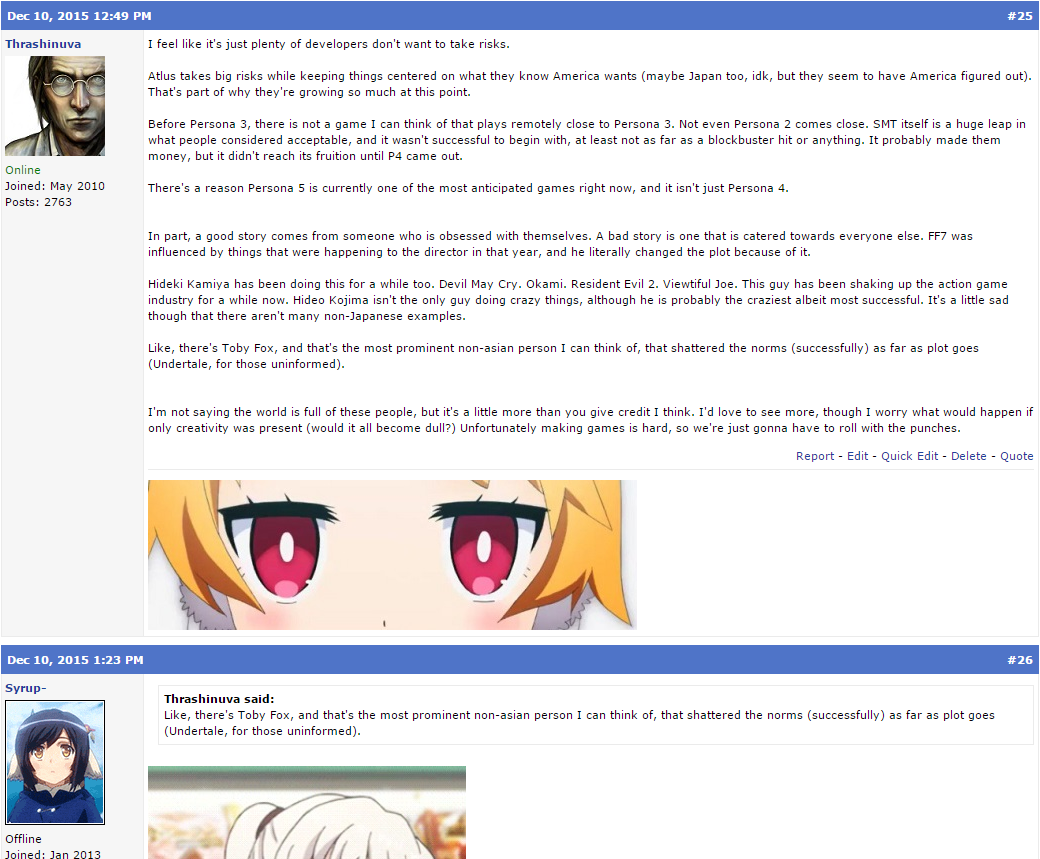
Task: Delete Thrashinuva's post
Action: [x=968, y=456]
